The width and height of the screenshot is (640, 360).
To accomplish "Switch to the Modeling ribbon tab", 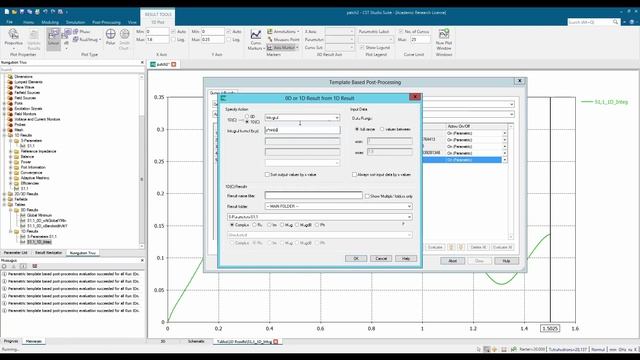I will coord(50,22).
